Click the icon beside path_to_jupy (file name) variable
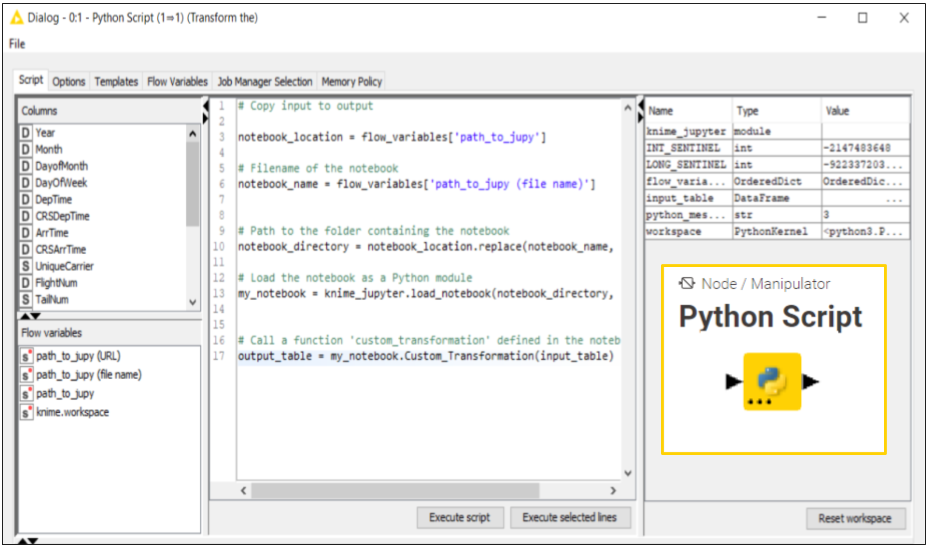 point(26,375)
